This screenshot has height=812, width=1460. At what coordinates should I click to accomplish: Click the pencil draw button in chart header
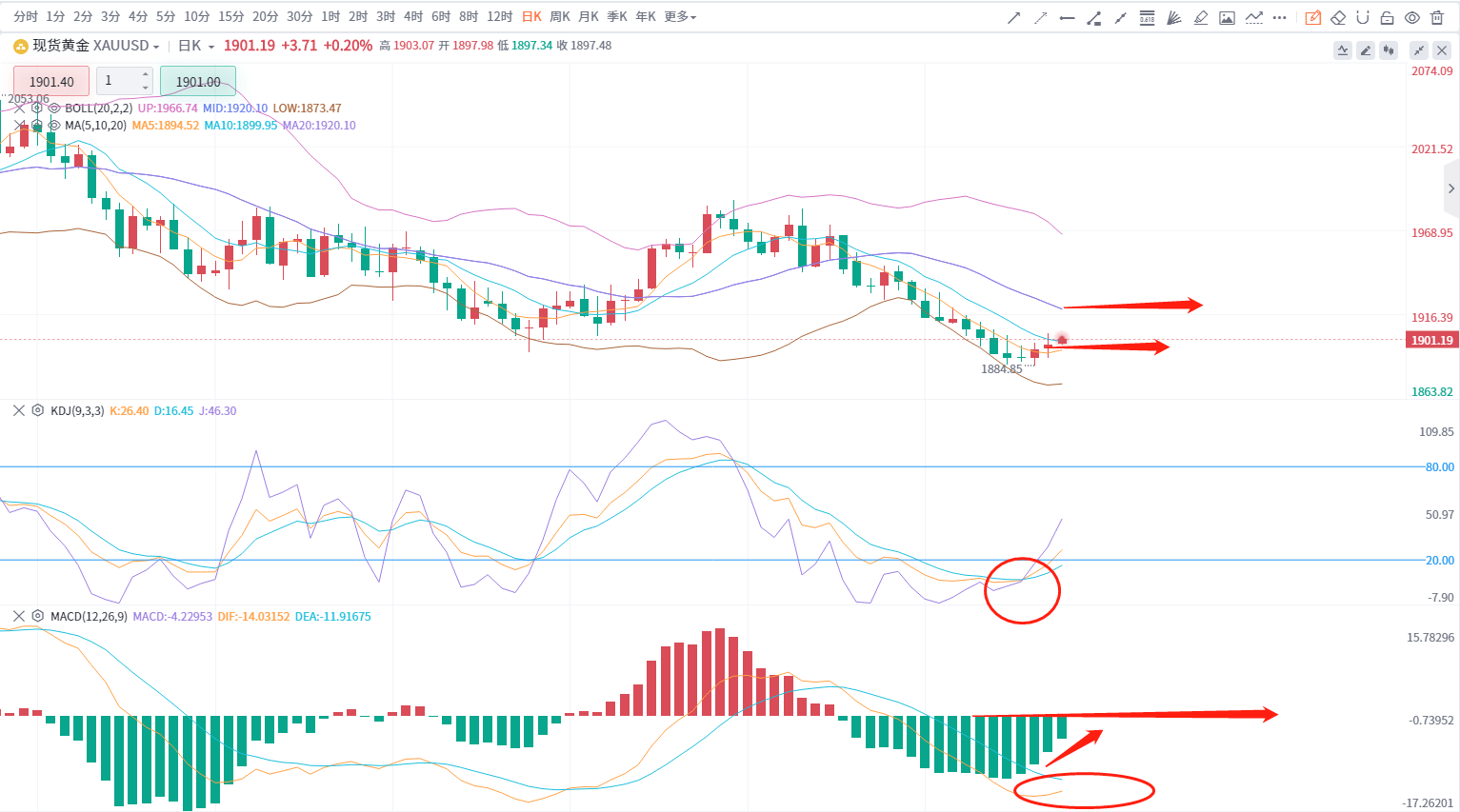[1366, 50]
